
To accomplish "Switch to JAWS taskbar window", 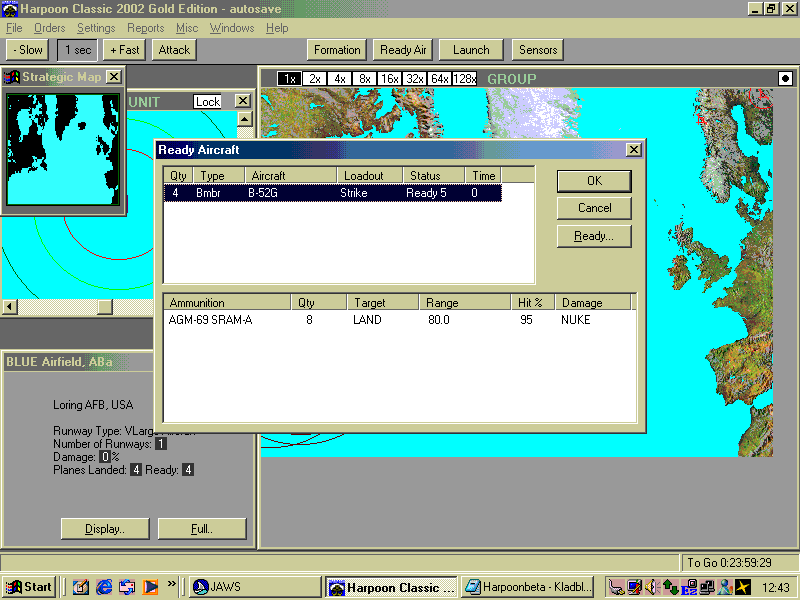I will pos(255,587).
